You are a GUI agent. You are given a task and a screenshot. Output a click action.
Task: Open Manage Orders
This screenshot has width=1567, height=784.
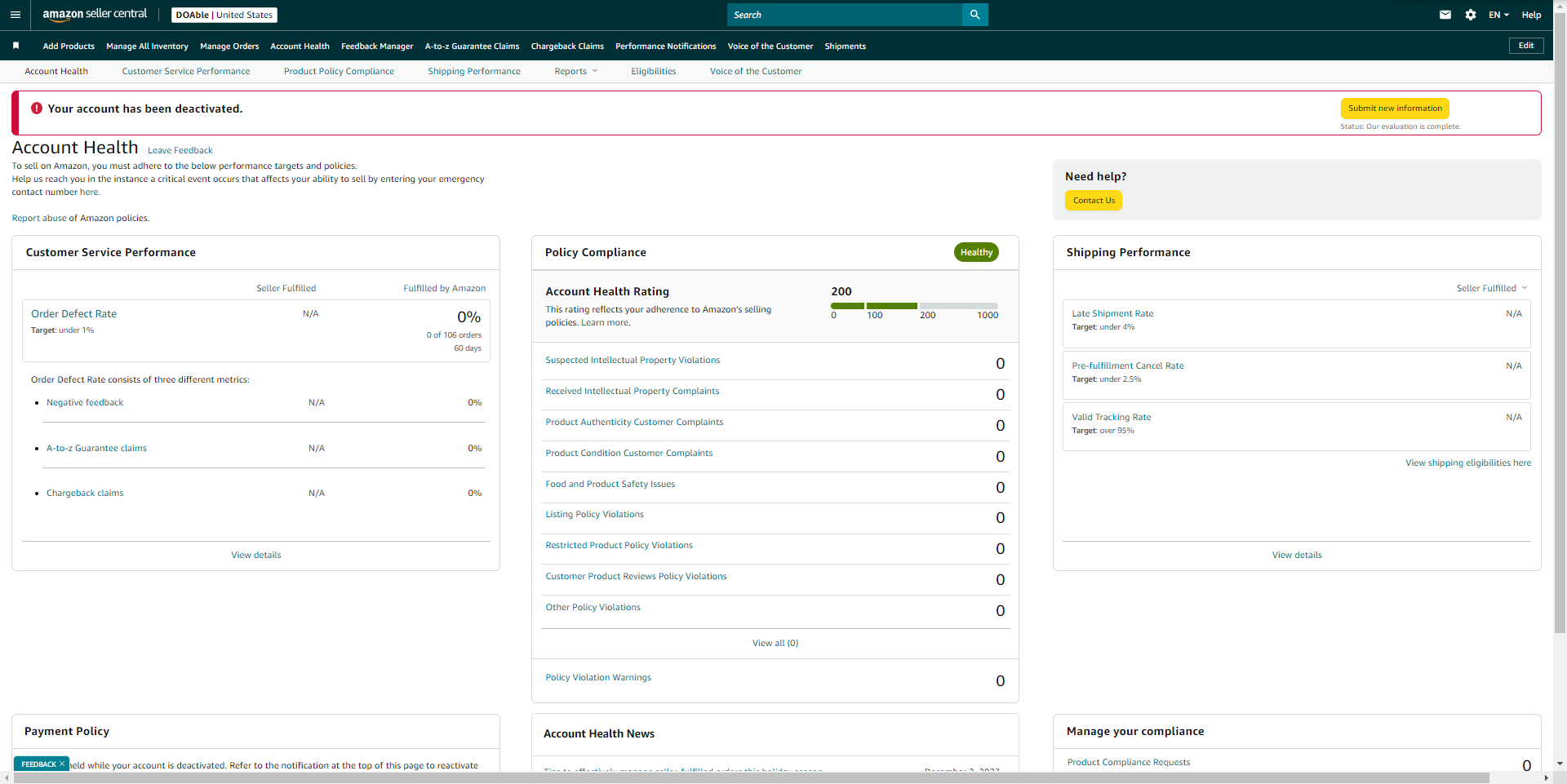click(x=229, y=47)
